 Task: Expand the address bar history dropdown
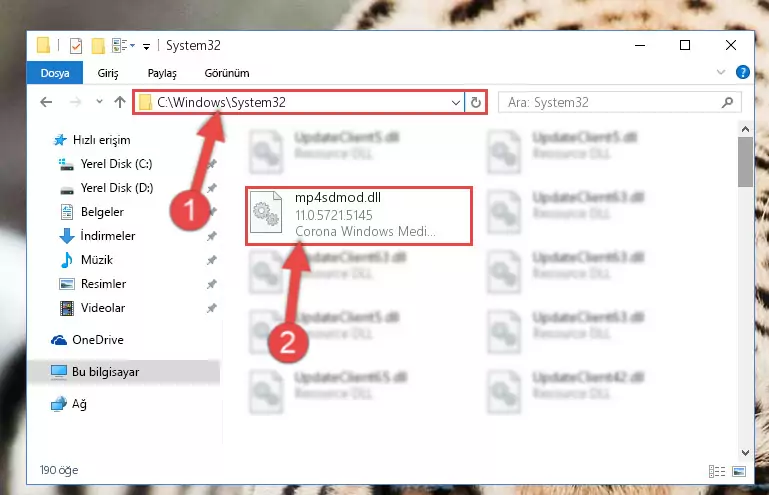point(456,103)
